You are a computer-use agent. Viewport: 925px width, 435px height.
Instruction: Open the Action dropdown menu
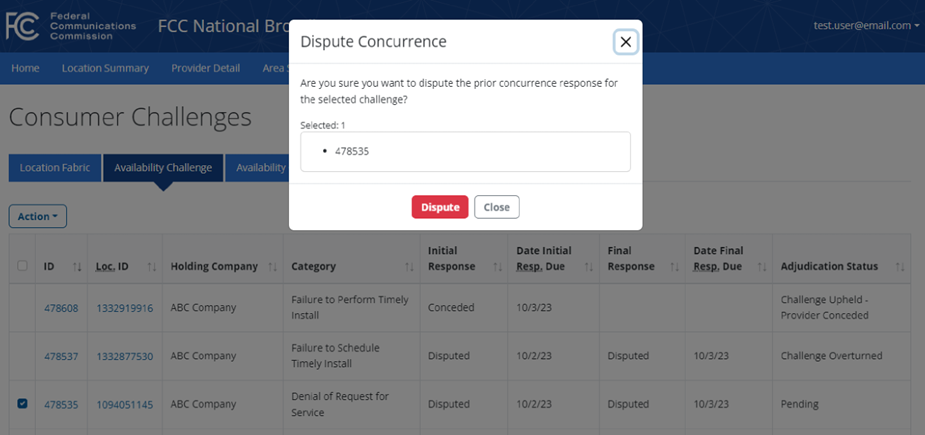point(38,216)
